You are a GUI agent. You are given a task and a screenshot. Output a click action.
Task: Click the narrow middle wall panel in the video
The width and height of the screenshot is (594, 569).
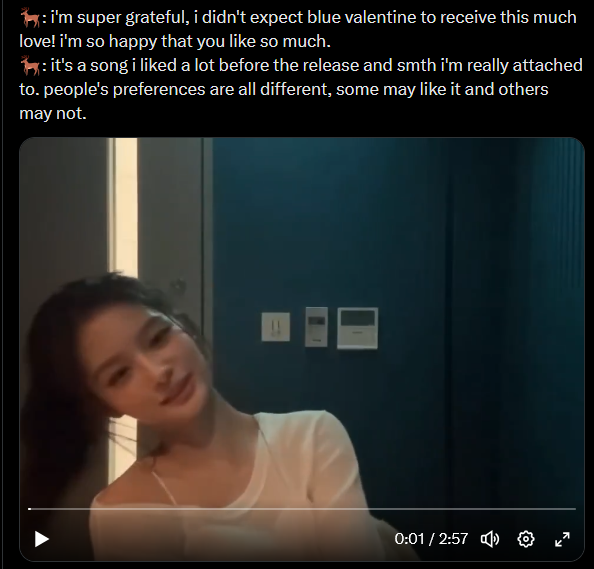[x=316, y=327]
